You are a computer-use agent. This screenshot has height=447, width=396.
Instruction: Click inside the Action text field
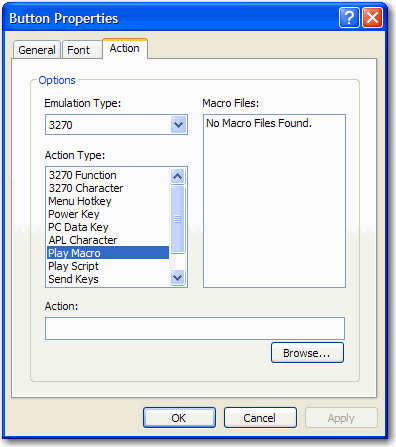(x=195, y=328)
